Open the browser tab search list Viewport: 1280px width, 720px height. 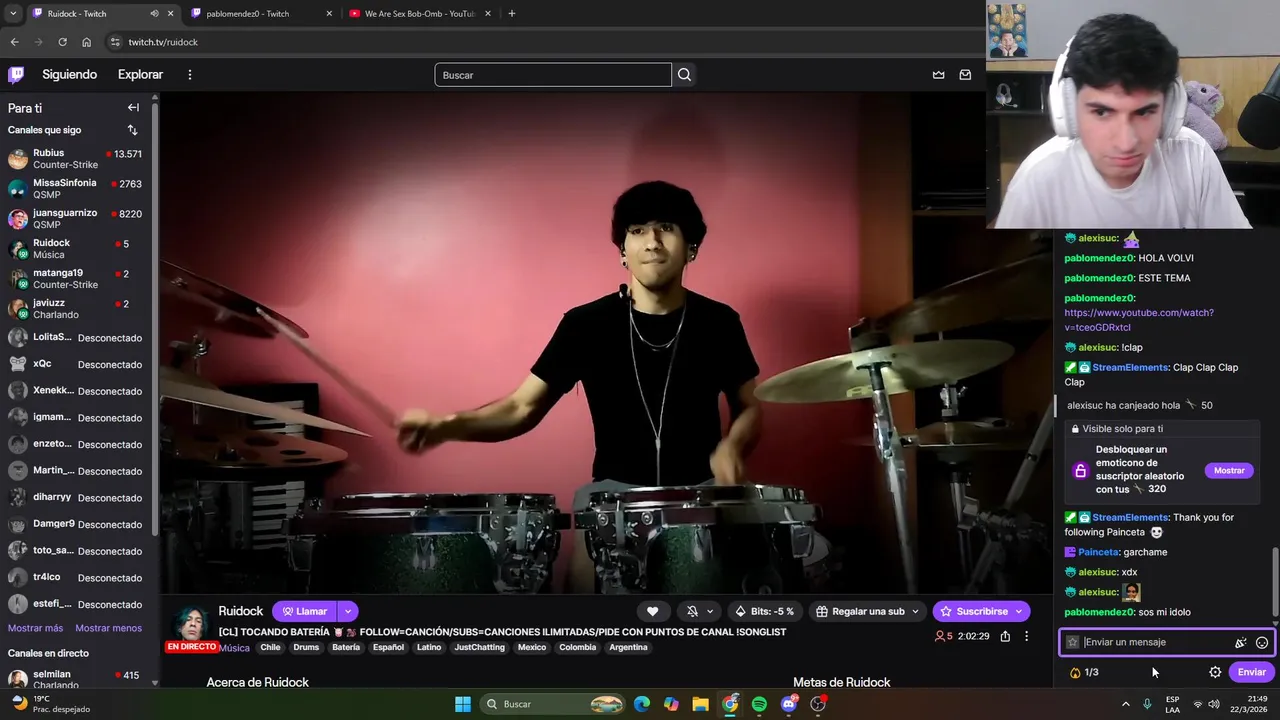(x=13, y=14)
